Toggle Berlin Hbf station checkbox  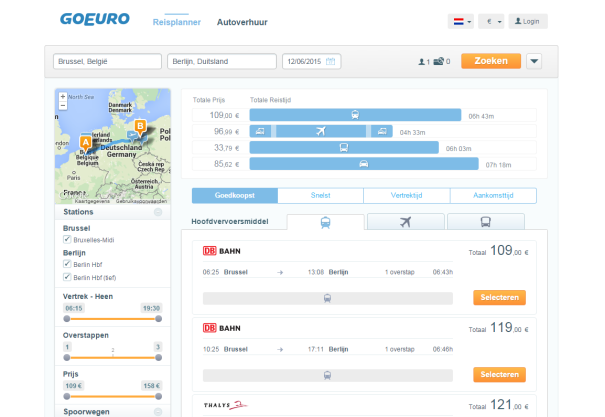(x=67, y=264)
